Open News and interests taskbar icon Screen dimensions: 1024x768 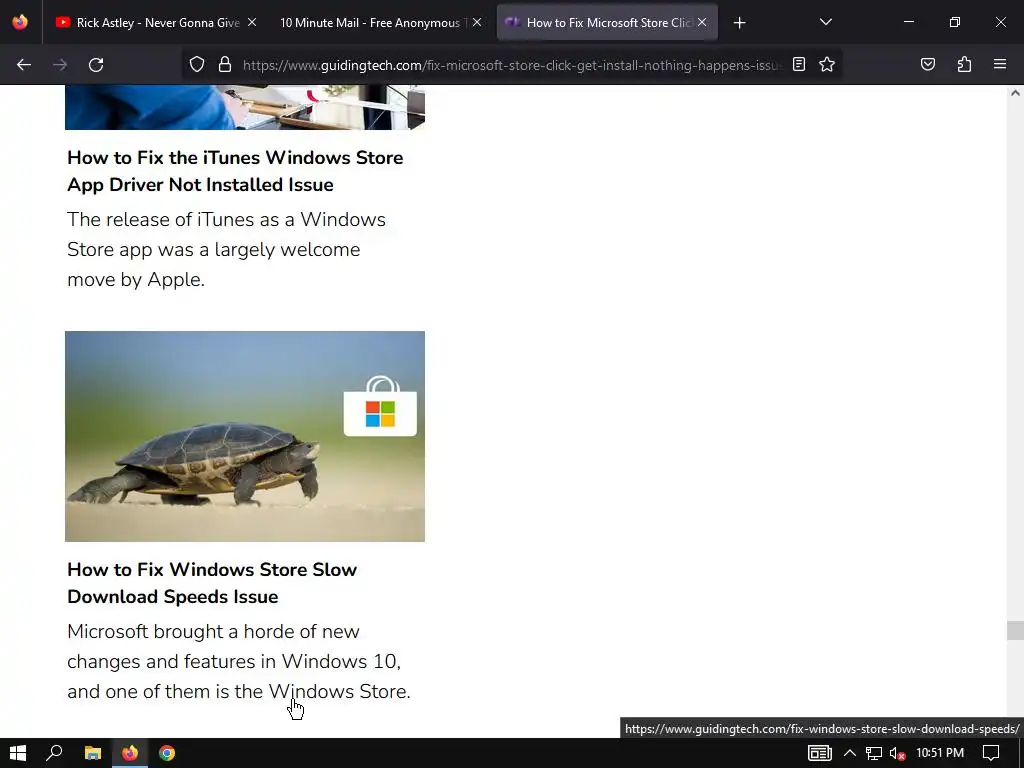(x=820, y=753)
